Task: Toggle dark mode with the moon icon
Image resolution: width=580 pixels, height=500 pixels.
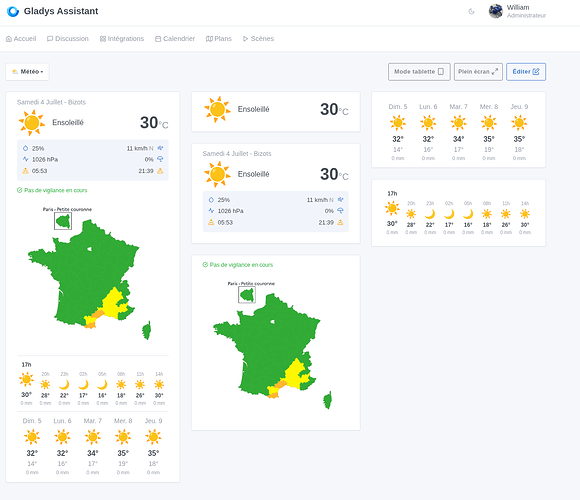Action: pyautogui.click(x=471, y=11)
